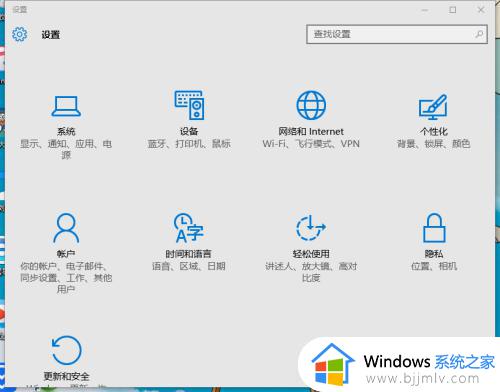Click the 系统 label text
The height and width of the screenshot is (392, 500).
tap(66, 132)
